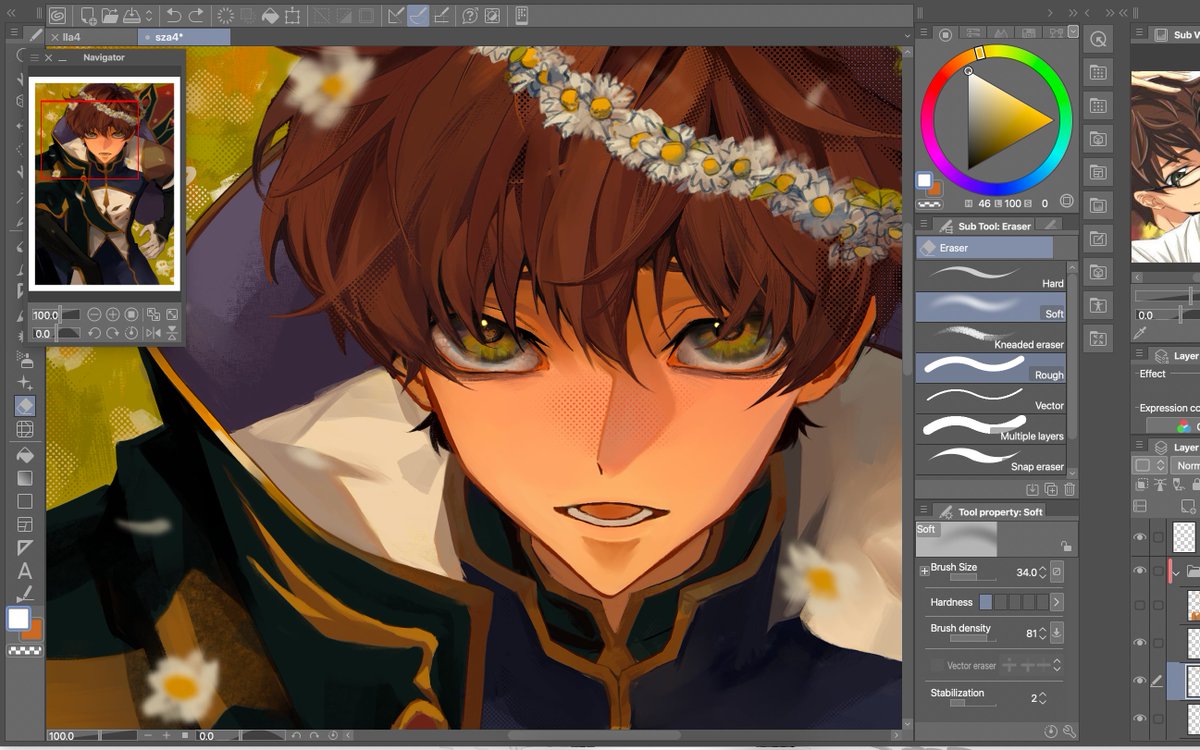
Task: Click the Stabilization stepper arrows
Action: point(1043,698)
